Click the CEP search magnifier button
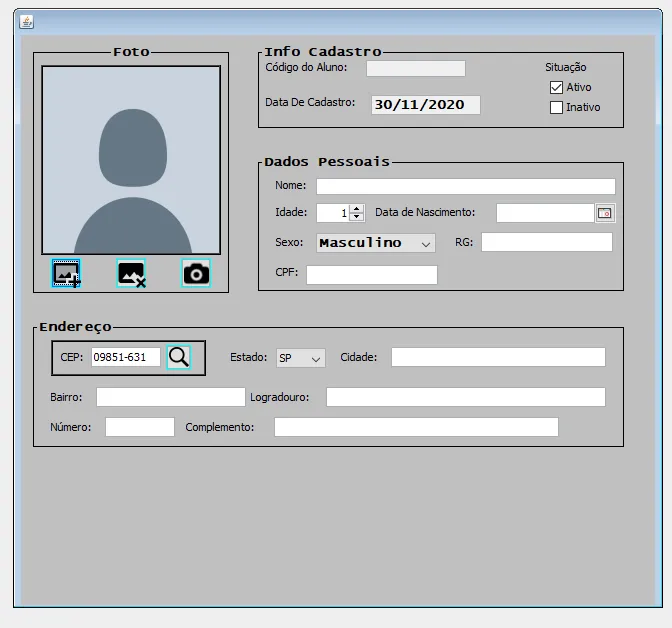 179,357
